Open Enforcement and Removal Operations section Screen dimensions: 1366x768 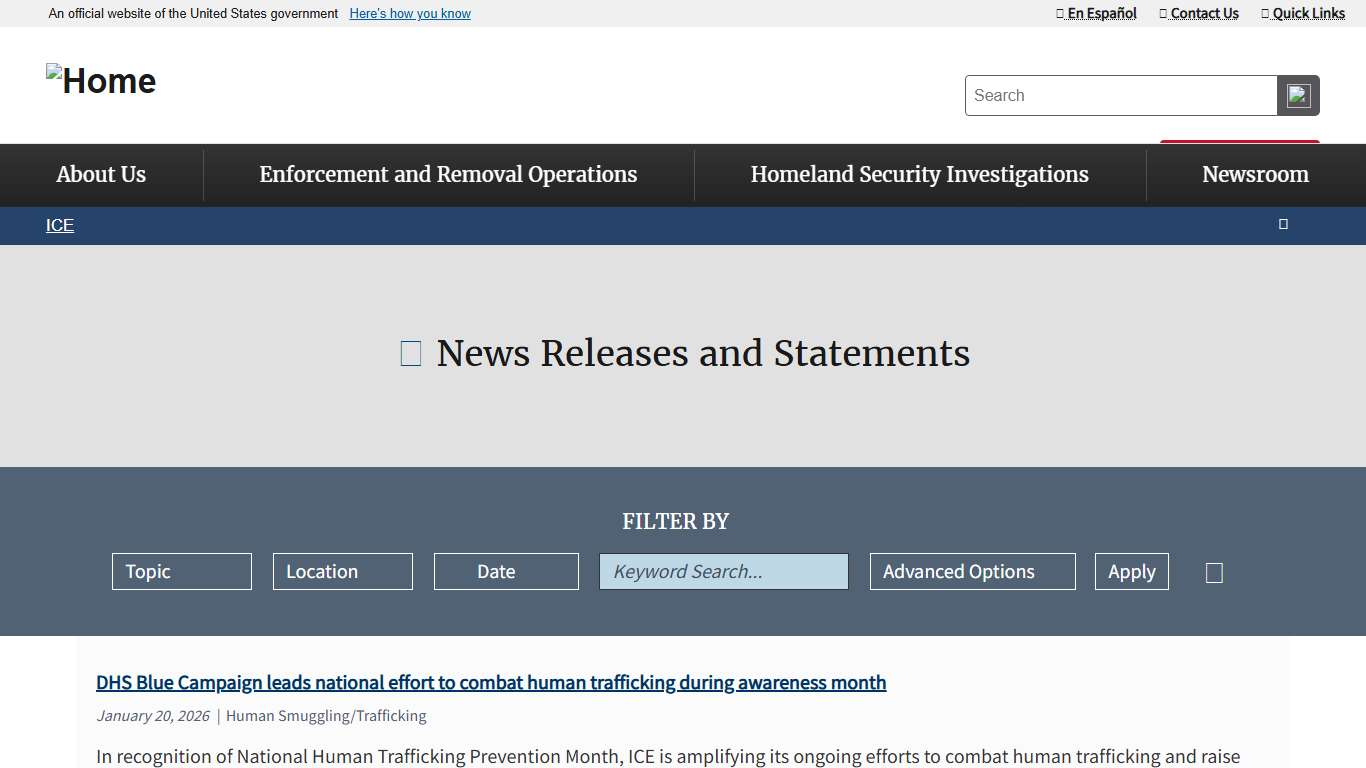pos(447,174)
